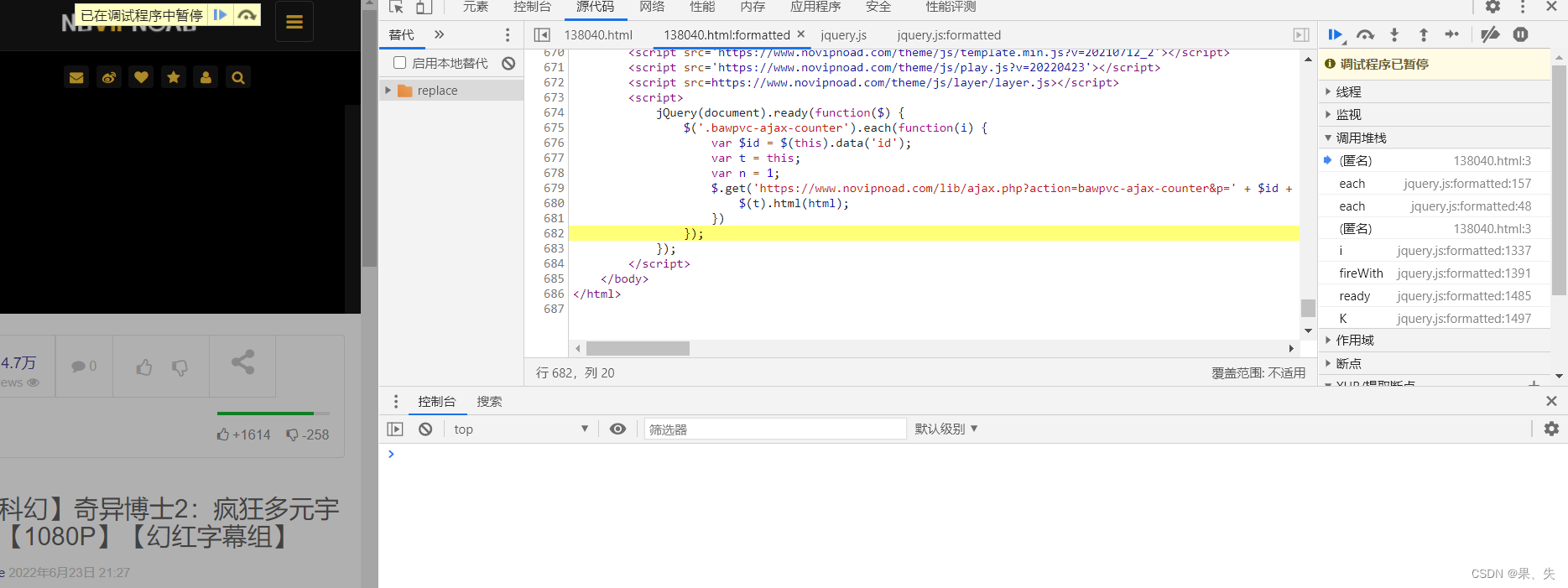Click the Step icon in debugger toolbar
Viewport: 1568px width, 588px height.
(1452, 34)
